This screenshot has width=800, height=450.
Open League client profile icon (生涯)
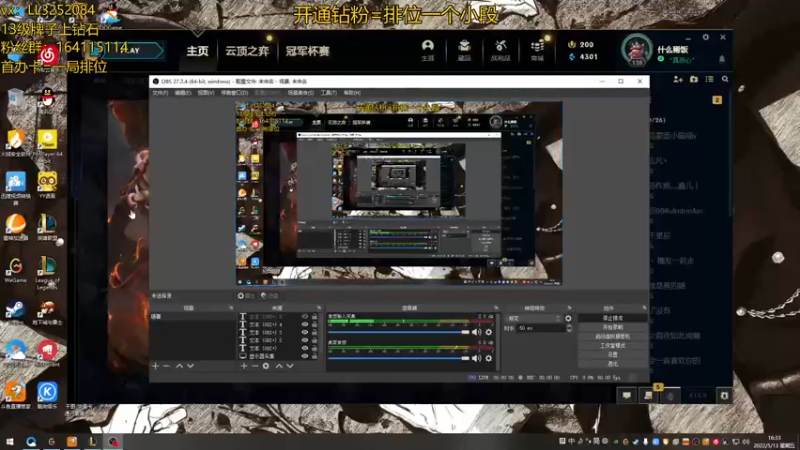point(428,51)
